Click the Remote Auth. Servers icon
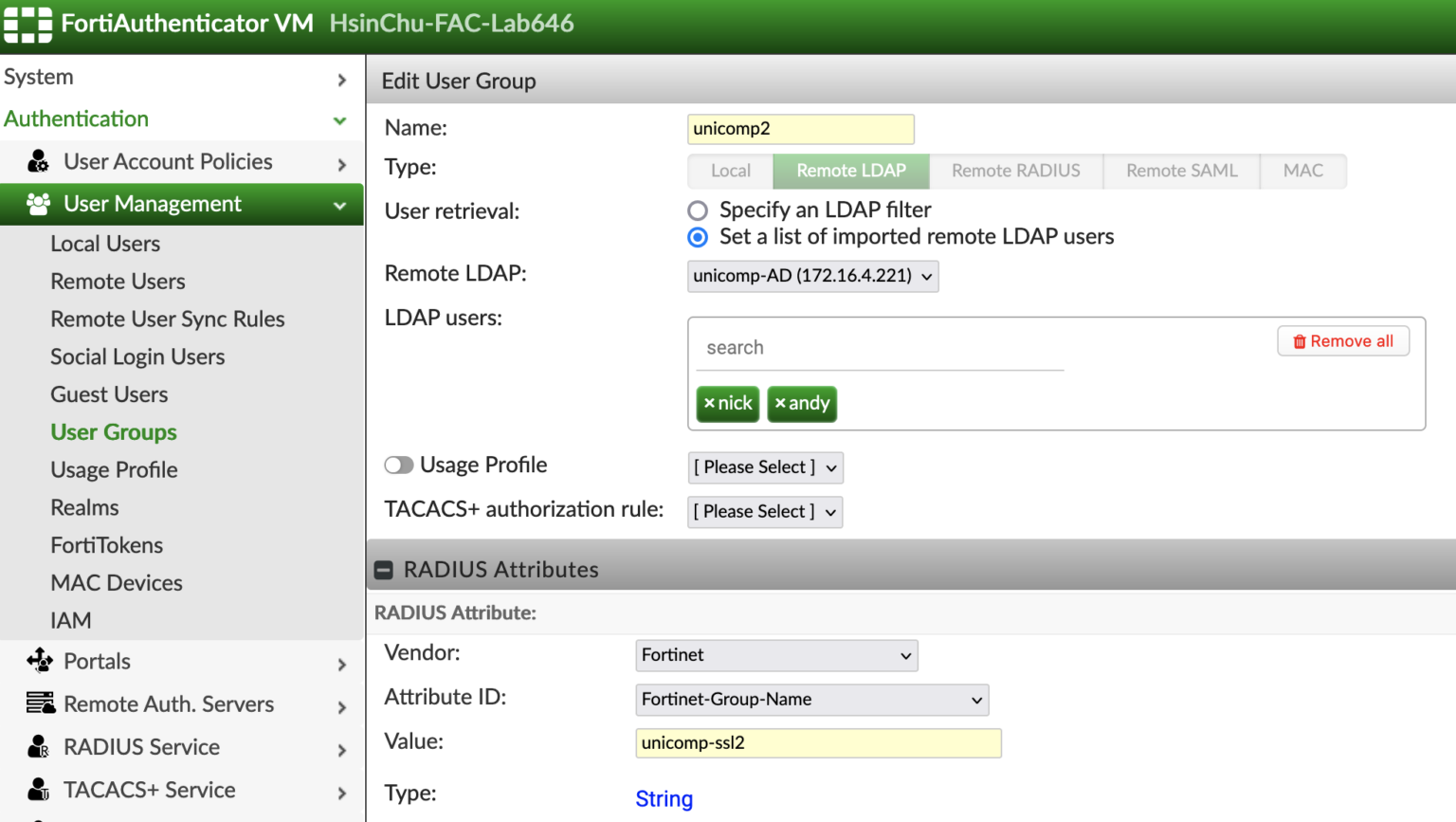This screenshot has width=1456, height=822. [x=40, y=703]
